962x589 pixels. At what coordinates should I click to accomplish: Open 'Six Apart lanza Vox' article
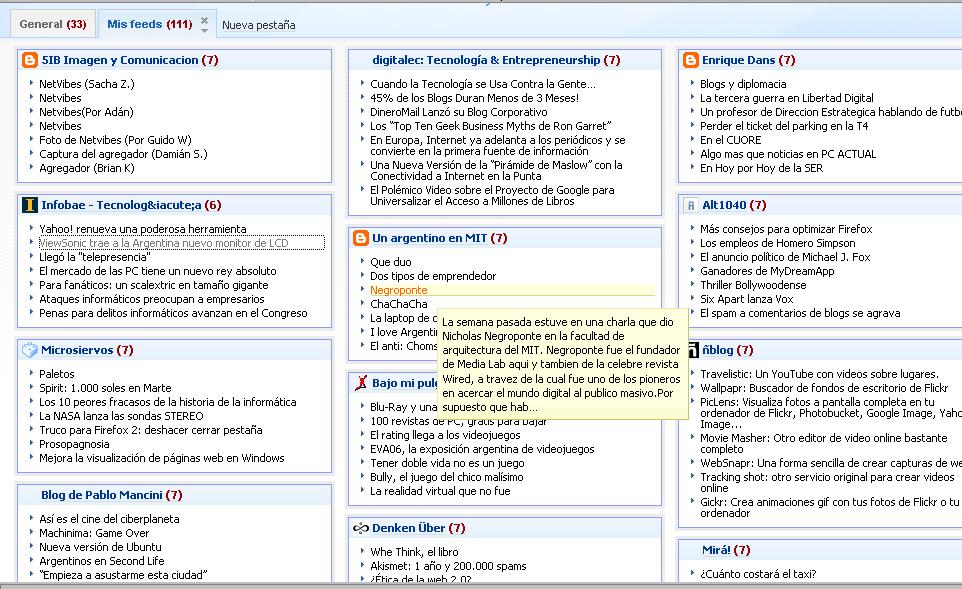coord(747,299)
